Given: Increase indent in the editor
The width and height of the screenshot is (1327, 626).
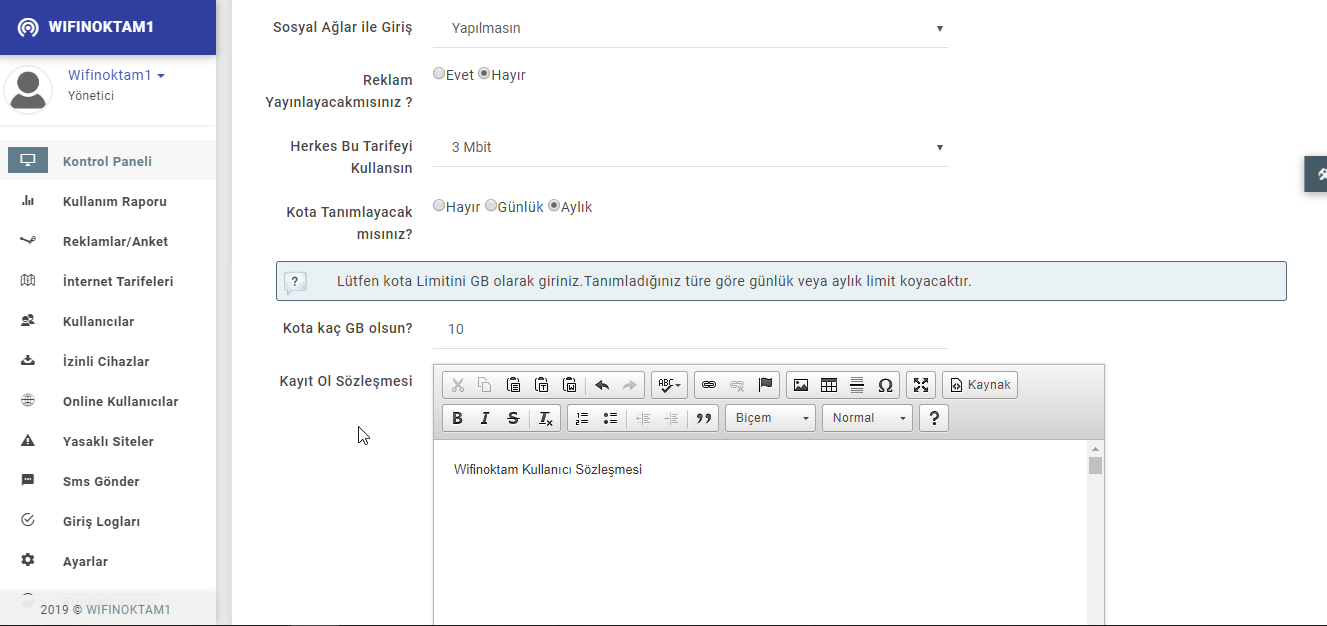Looking at the screenshot, I should [671, 418].
